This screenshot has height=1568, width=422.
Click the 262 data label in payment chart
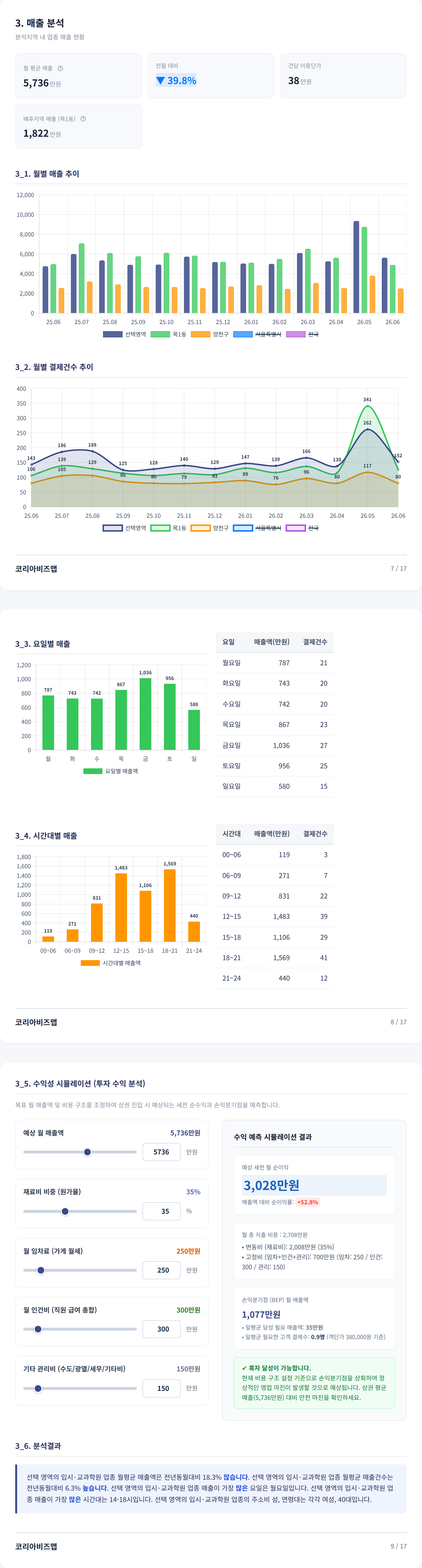point(367,423)
